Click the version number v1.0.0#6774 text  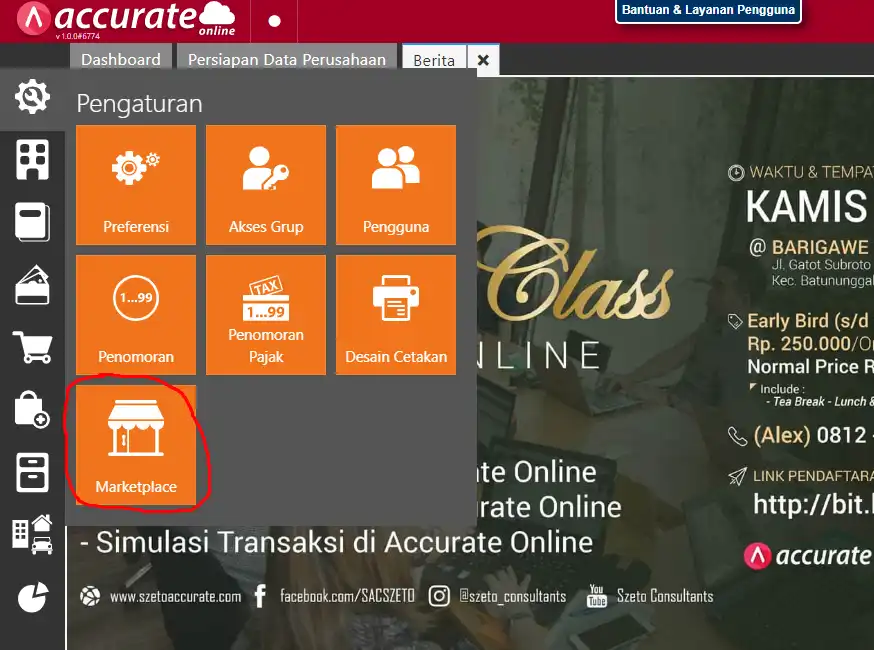pos(77,36)
